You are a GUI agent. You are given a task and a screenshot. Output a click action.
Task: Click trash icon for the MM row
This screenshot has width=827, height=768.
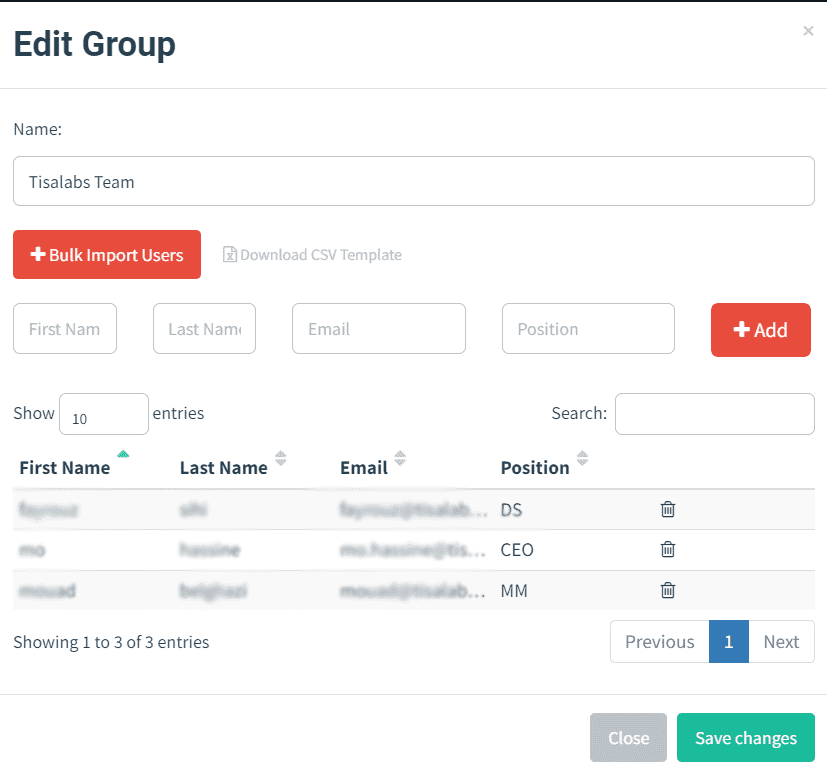pyautogui.click(x=668, y=590)
